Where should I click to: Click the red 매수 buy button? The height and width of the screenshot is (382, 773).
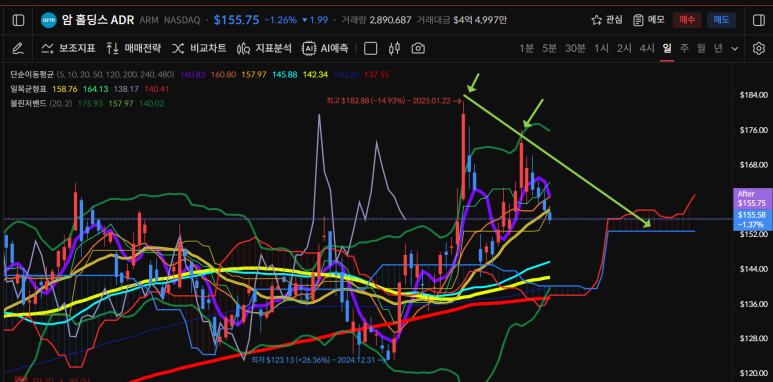click(x=687, y=20)
